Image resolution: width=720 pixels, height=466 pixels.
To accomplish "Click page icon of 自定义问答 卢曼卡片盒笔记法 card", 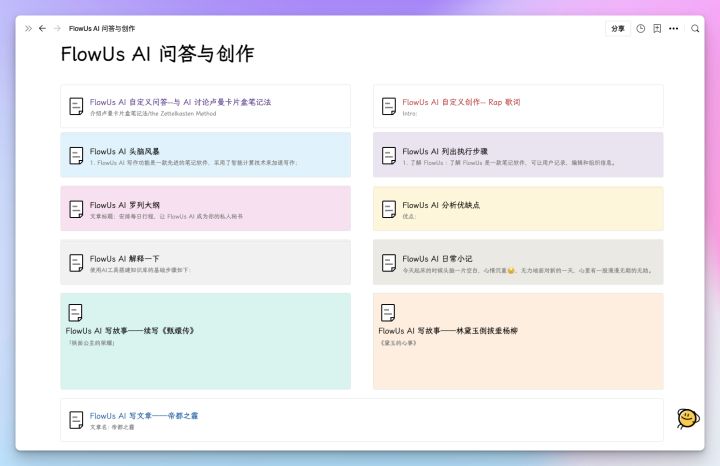I will (76, 106).
